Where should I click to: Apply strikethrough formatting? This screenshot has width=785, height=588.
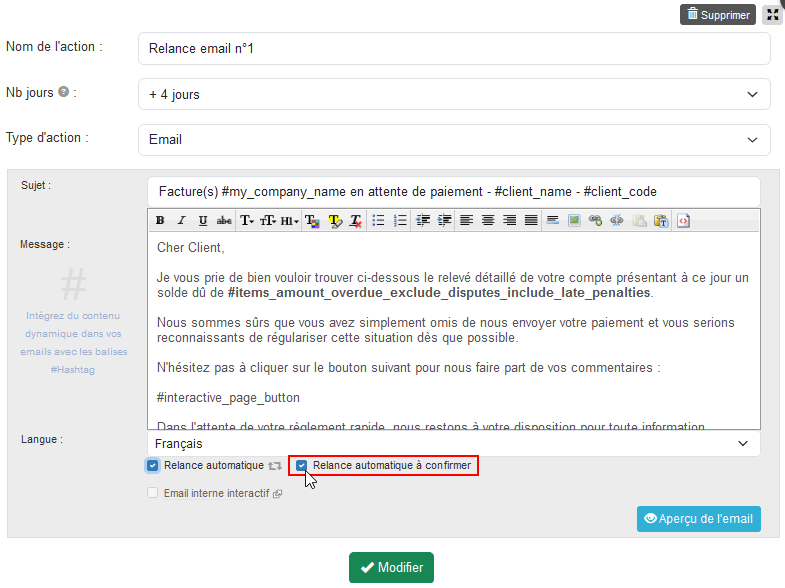pos(224,220)
